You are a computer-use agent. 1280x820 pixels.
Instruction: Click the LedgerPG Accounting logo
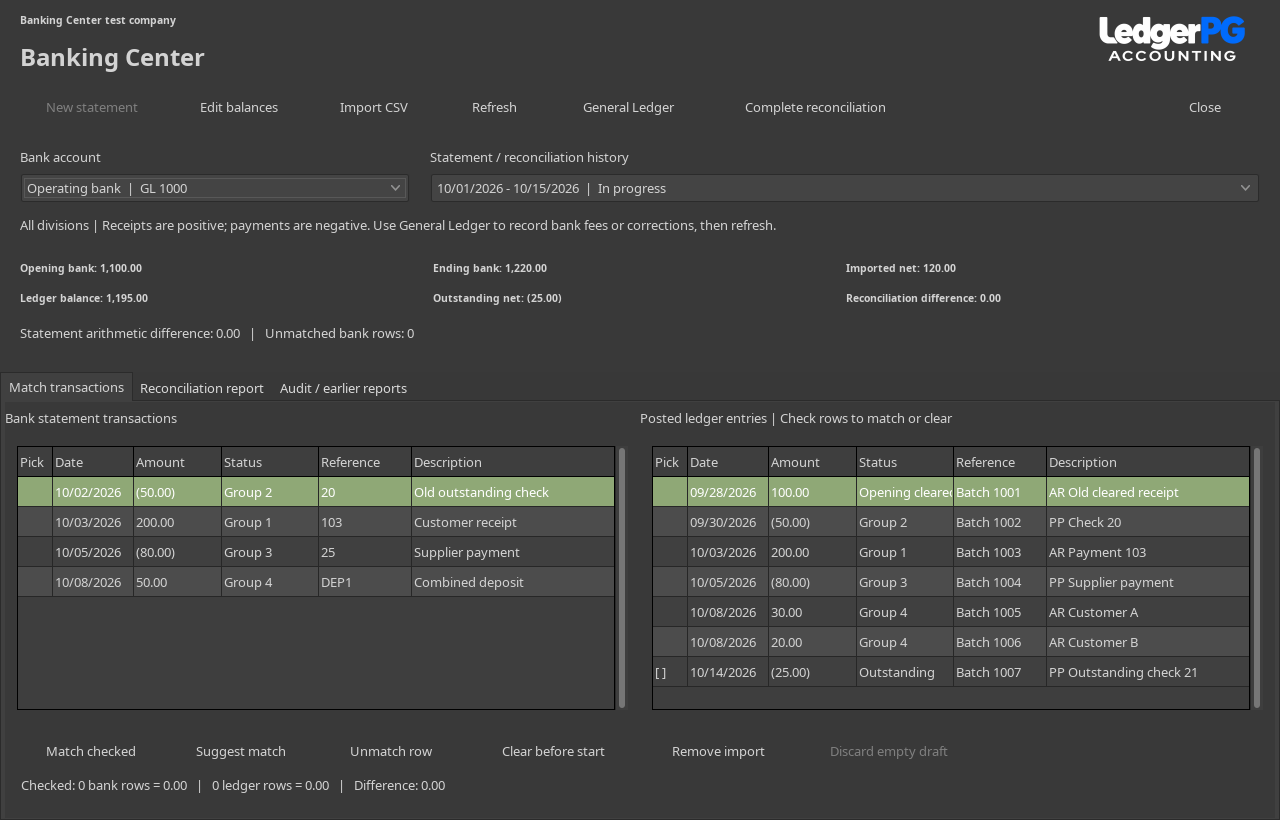(x=1172, y=39)
